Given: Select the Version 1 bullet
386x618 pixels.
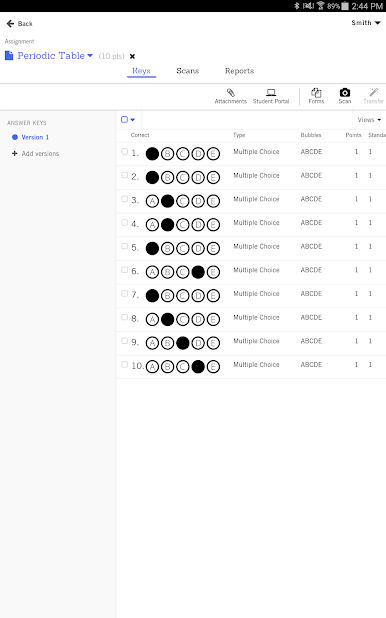Looking at the screenshot, I should (x=15, y=137).
